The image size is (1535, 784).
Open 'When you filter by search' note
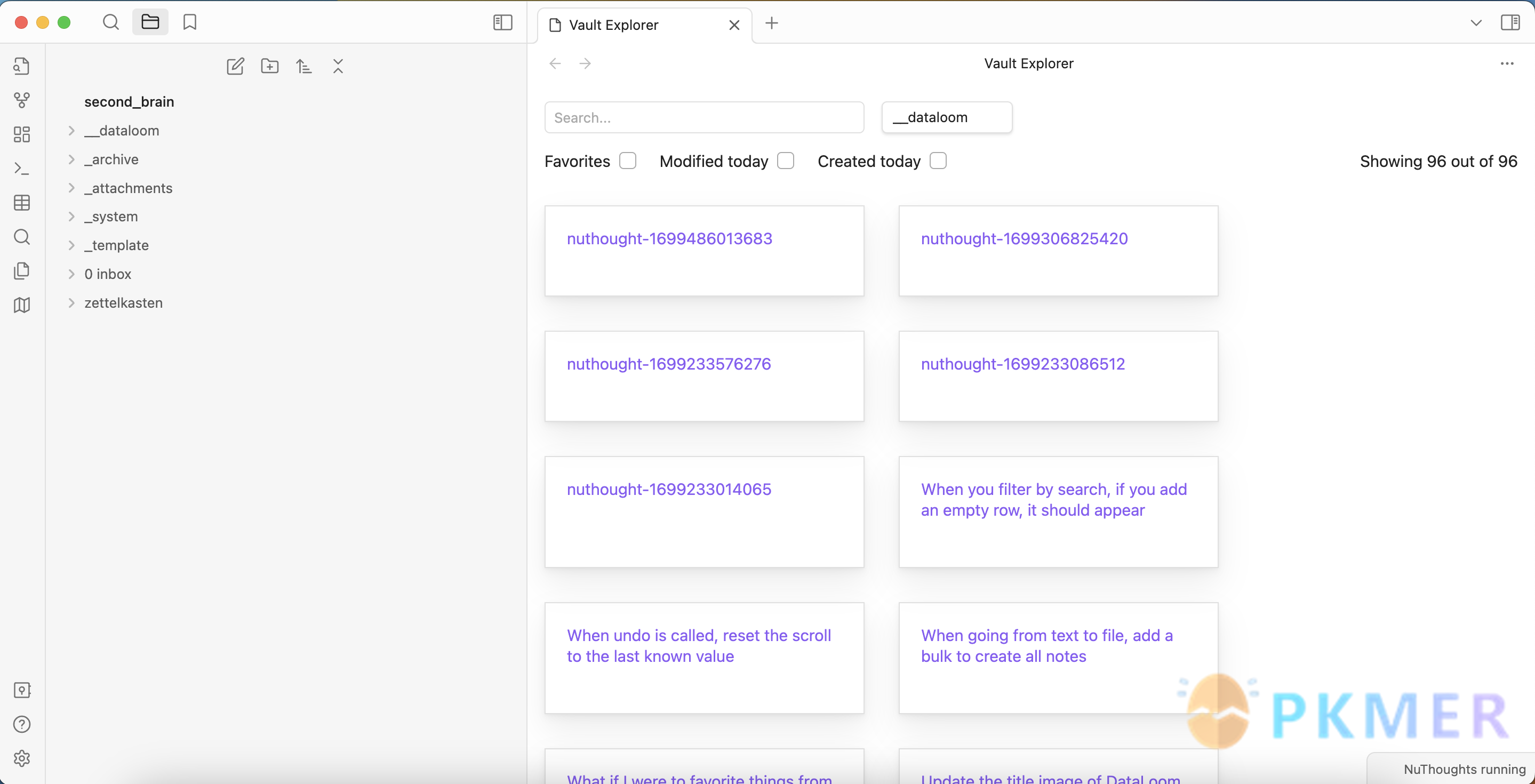(x=1053, y=500)
